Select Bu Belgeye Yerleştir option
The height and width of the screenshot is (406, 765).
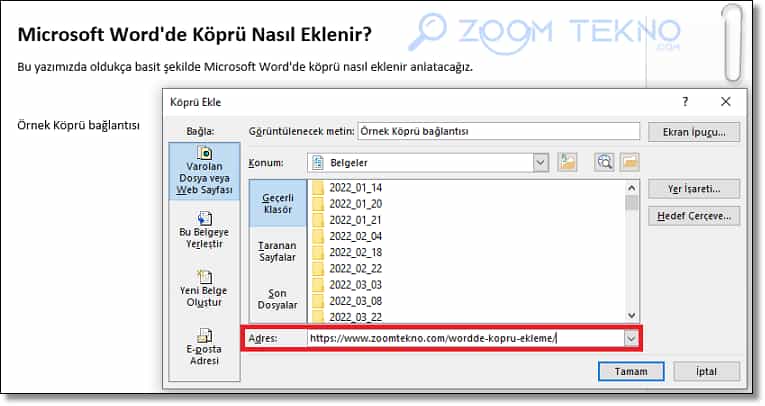coord(204,230)
